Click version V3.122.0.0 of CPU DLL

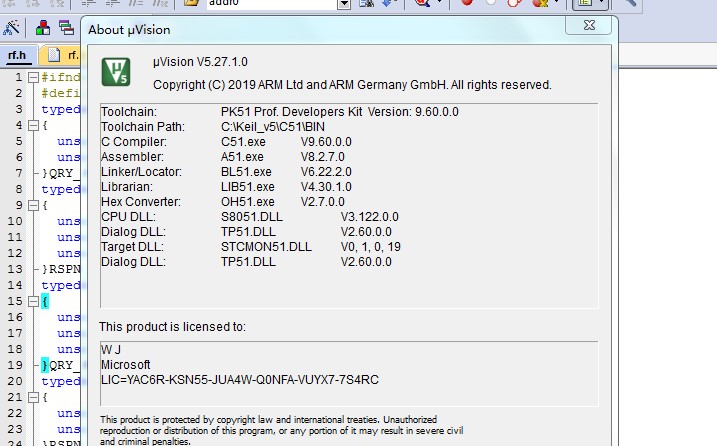(x=369, y=217)
